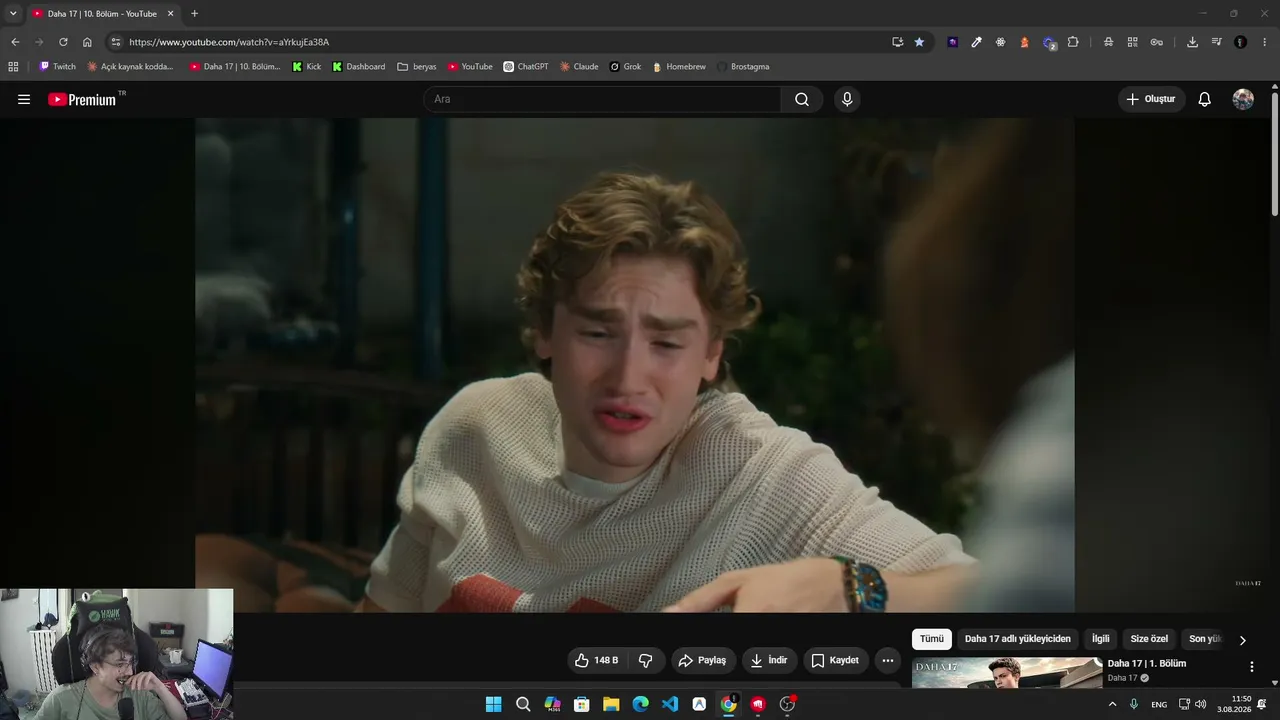Screen dimensions: 1280x720
Task: Open the Twitch bookmark
Action: 57,67
